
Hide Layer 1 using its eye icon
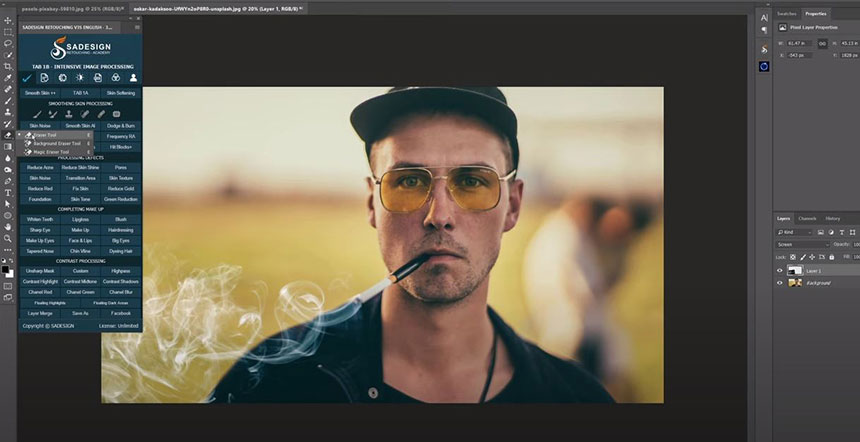pos(780,270)
